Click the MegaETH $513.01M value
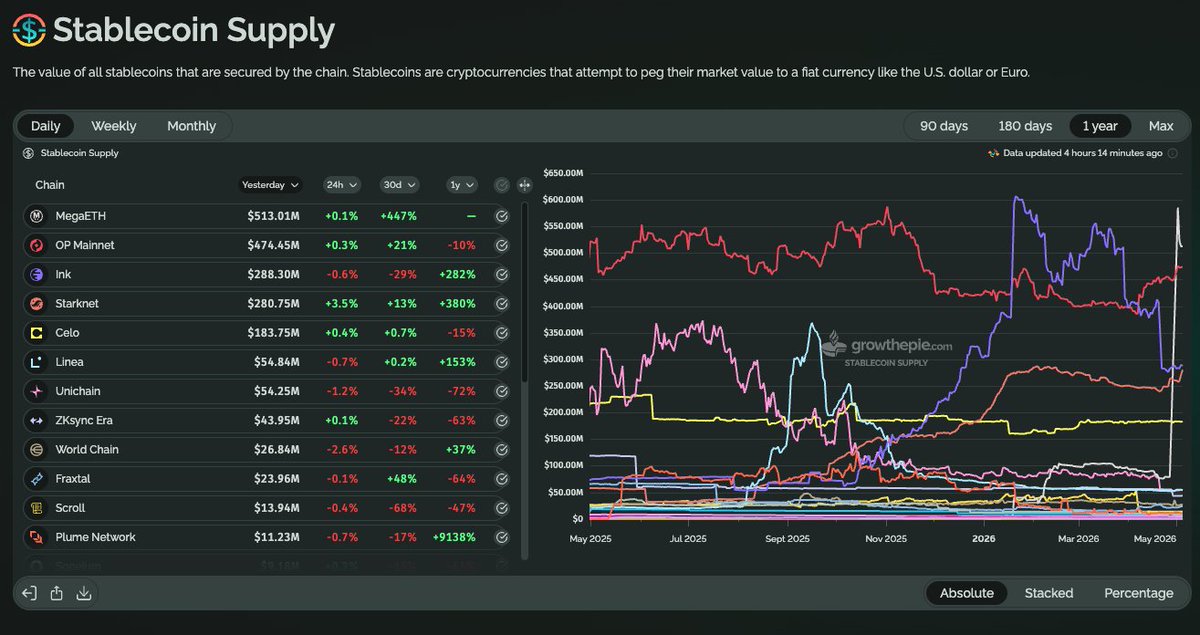 [x=274, y=216]
